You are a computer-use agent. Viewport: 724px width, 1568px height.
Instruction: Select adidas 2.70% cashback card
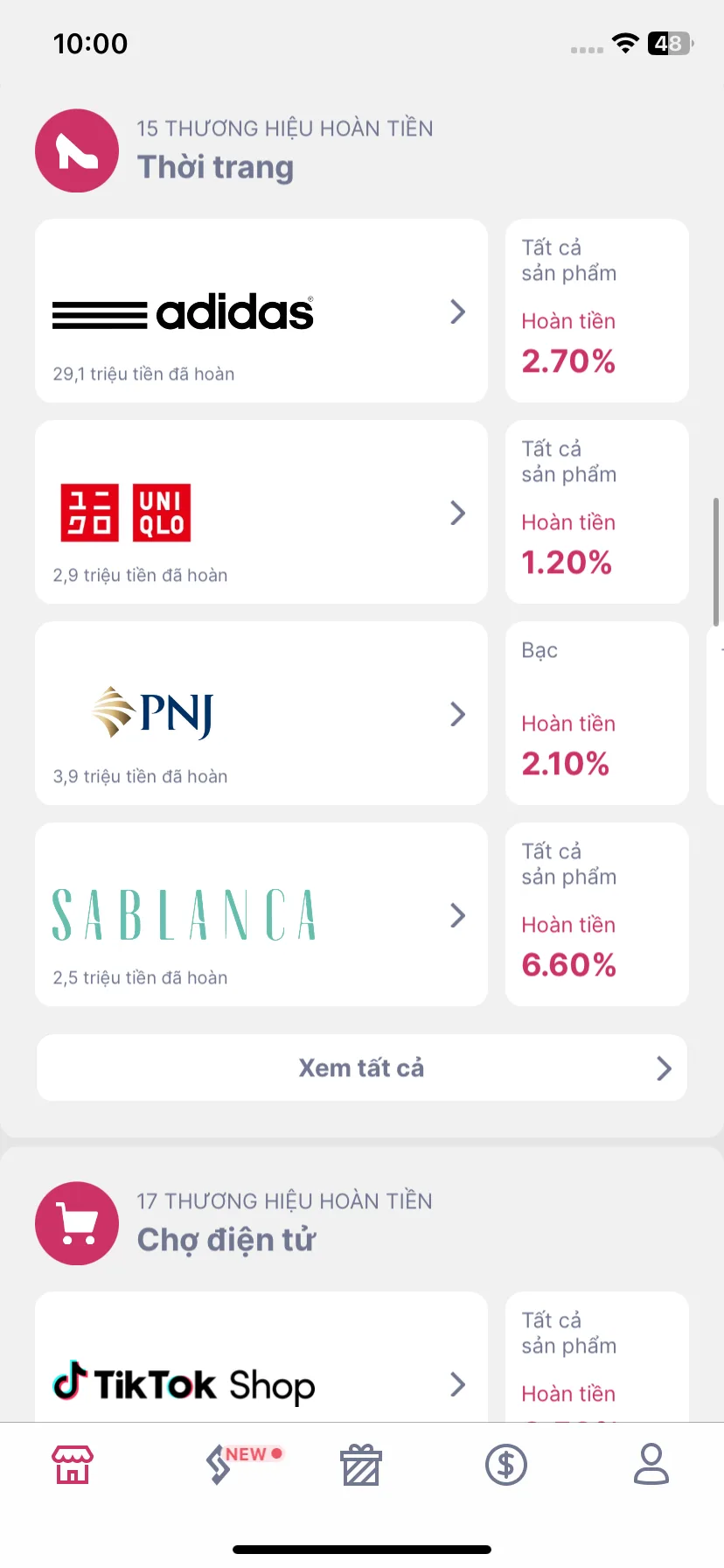point(597,311)
